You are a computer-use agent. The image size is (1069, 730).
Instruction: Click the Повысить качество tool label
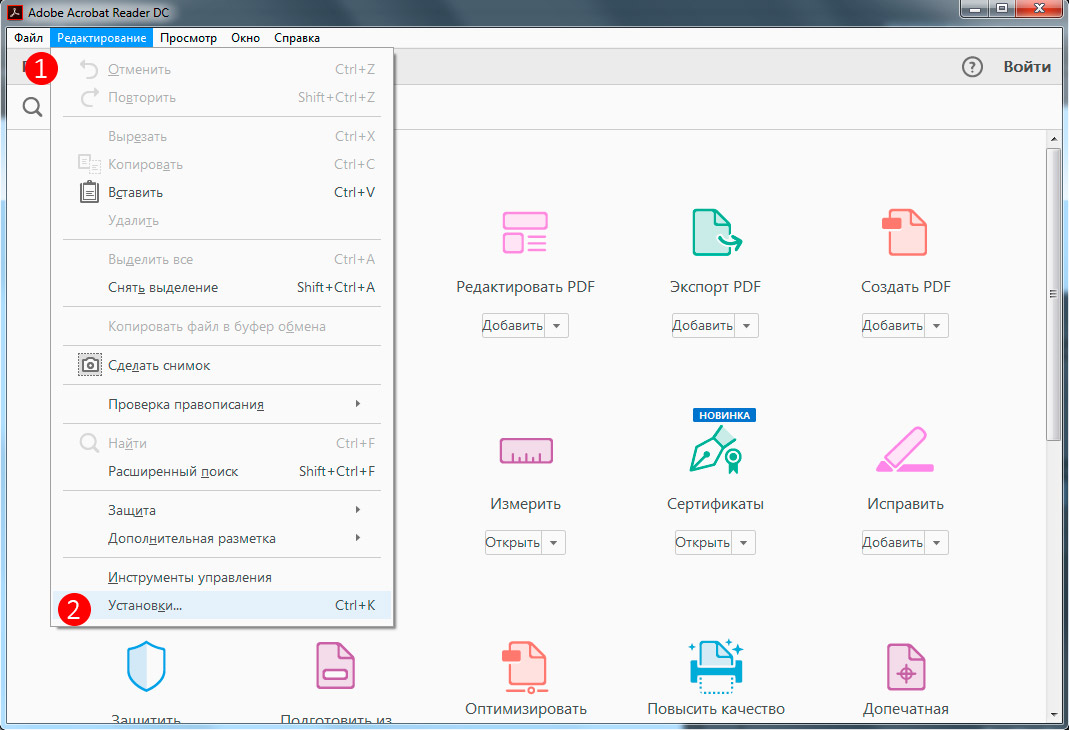716,709
